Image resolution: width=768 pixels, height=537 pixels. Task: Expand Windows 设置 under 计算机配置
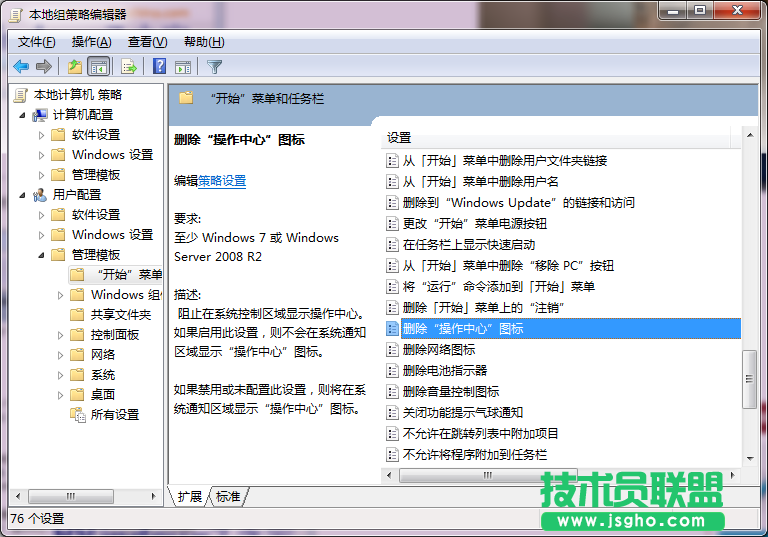[x=41, y=155]
